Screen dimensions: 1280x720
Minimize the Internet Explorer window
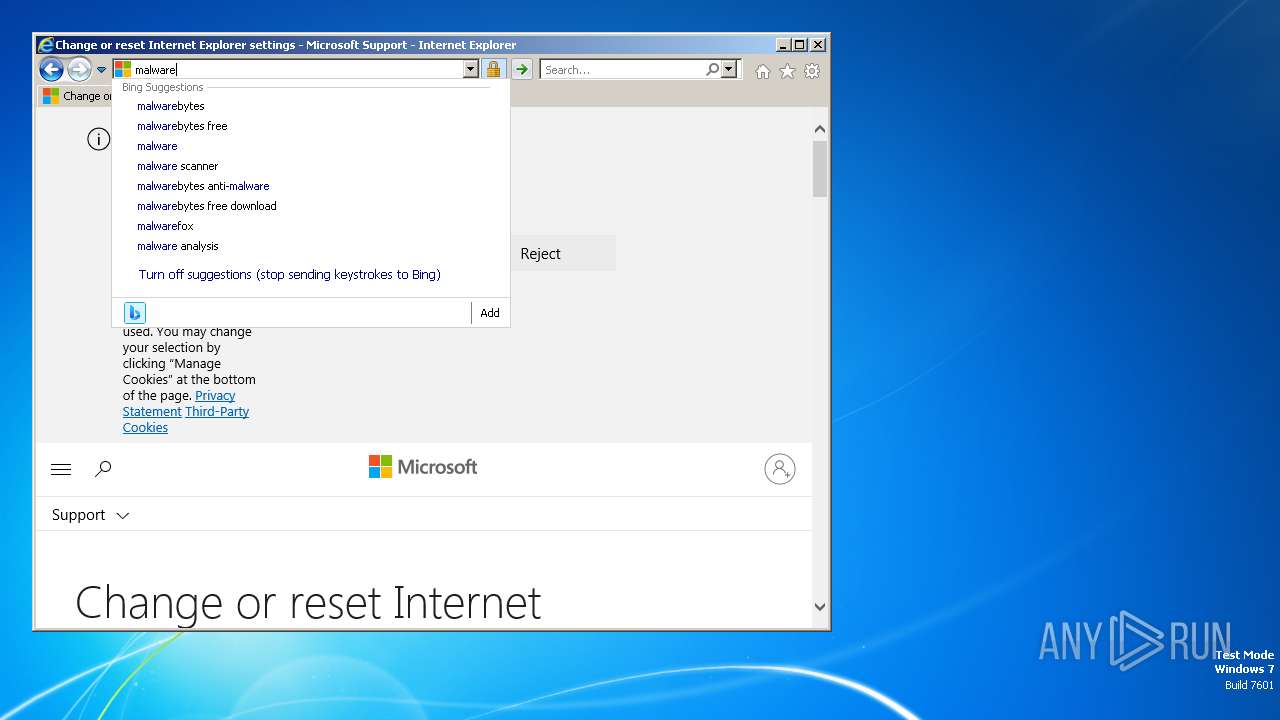(x=783, y=45)
